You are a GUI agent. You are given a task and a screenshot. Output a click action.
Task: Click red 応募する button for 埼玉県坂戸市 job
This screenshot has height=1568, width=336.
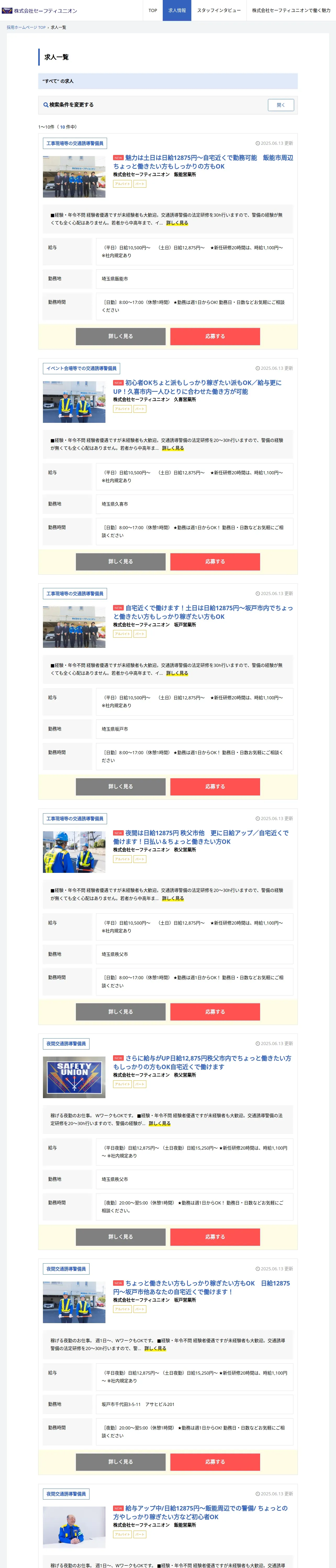[x=215, y=786]
